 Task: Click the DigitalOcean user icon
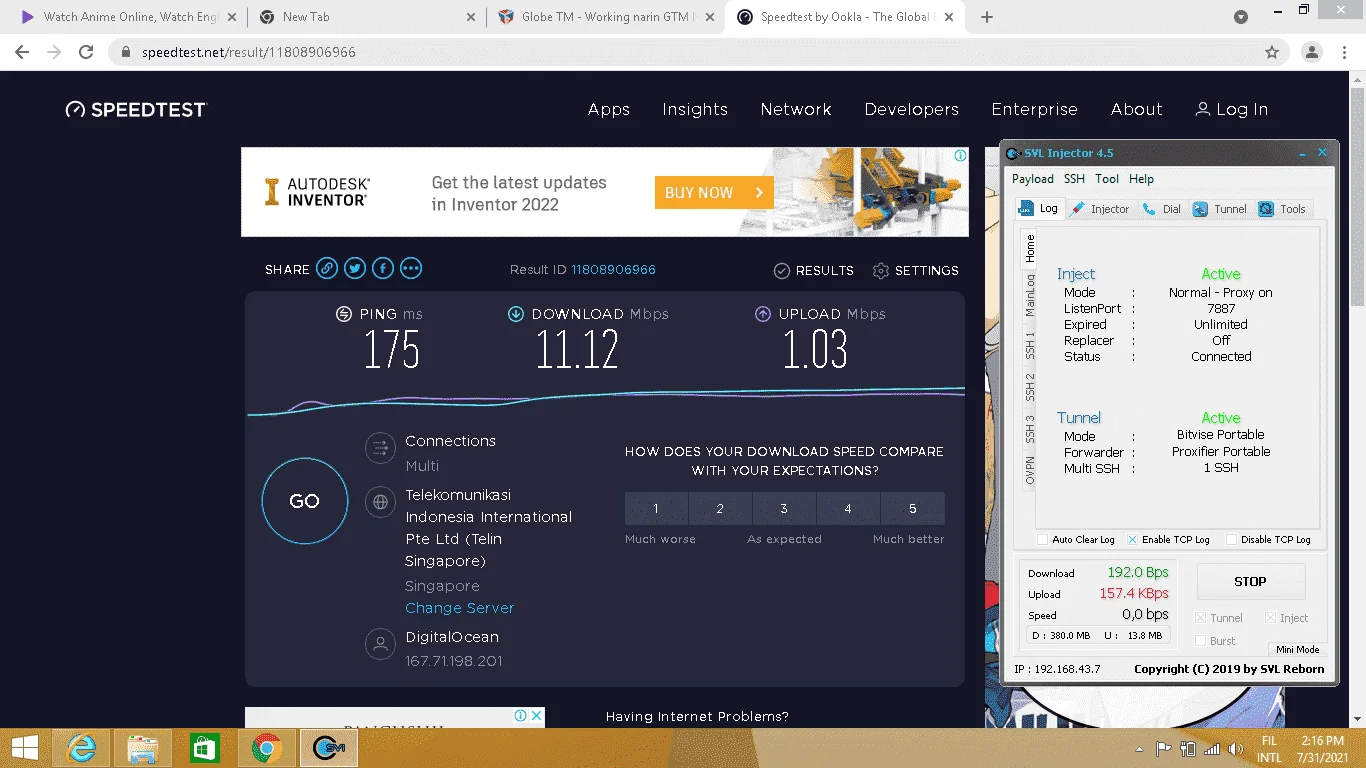tap(380, 644)
